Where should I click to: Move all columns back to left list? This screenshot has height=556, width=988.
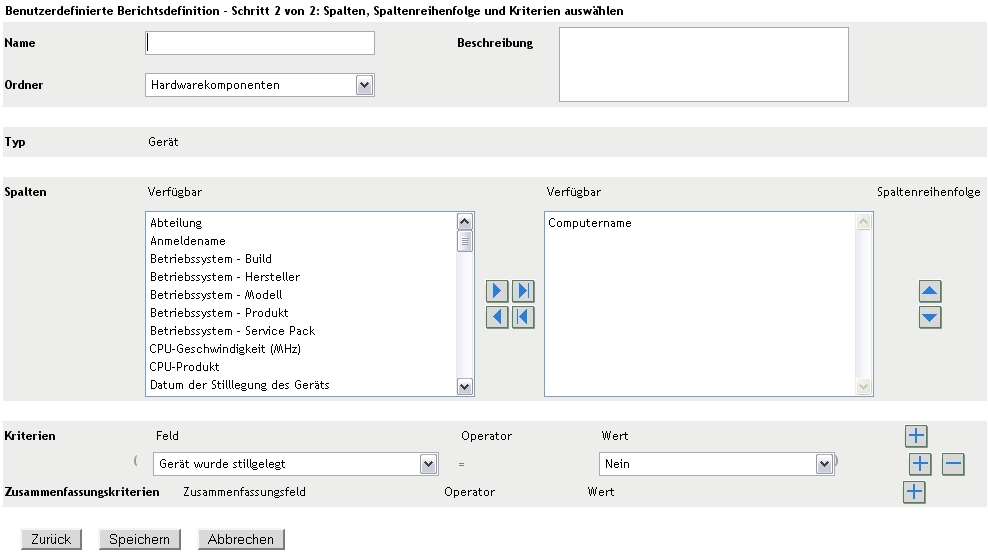[523, 317]
